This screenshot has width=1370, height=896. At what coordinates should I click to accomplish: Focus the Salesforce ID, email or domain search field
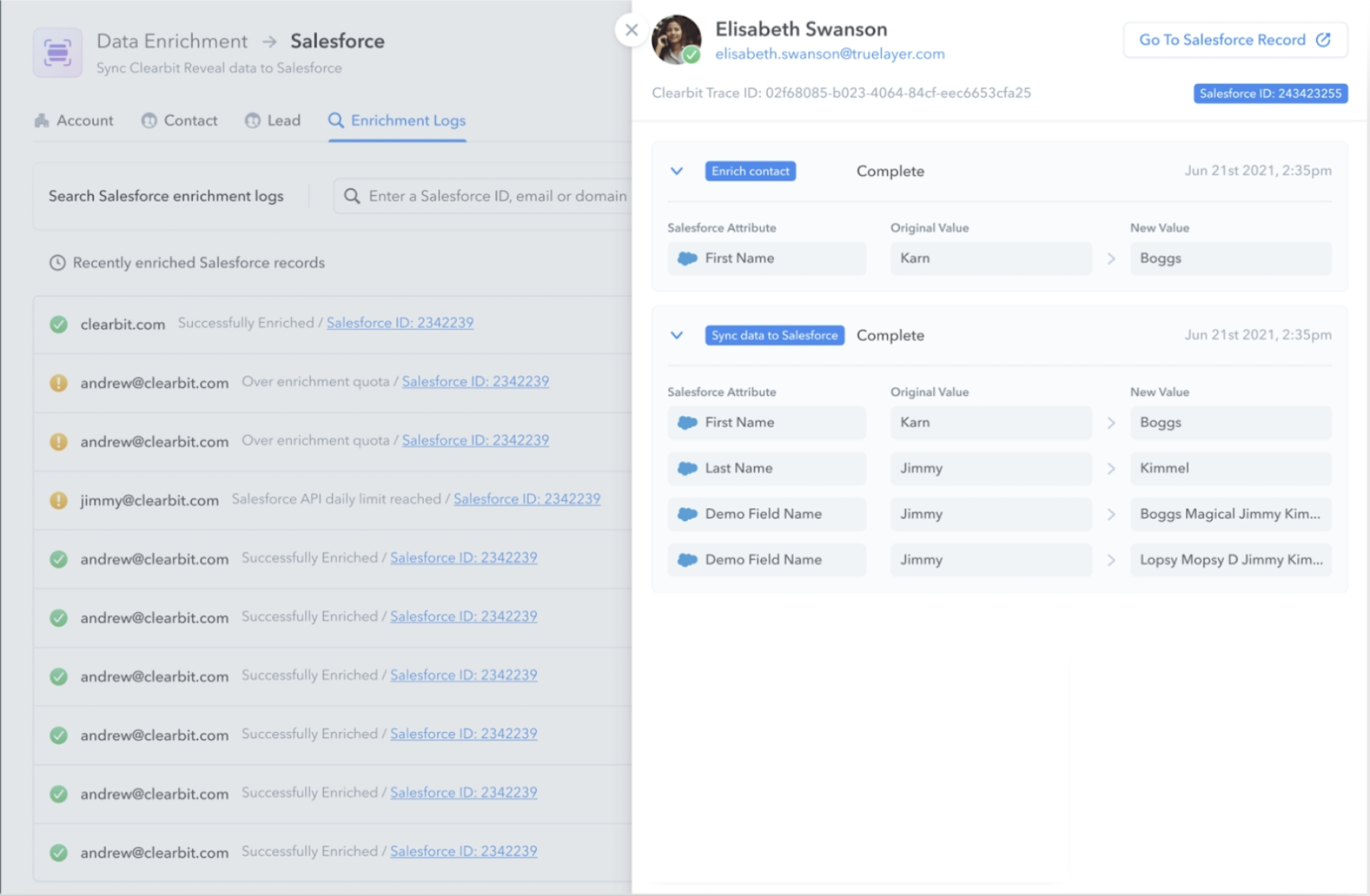click(x=483, y=196)
